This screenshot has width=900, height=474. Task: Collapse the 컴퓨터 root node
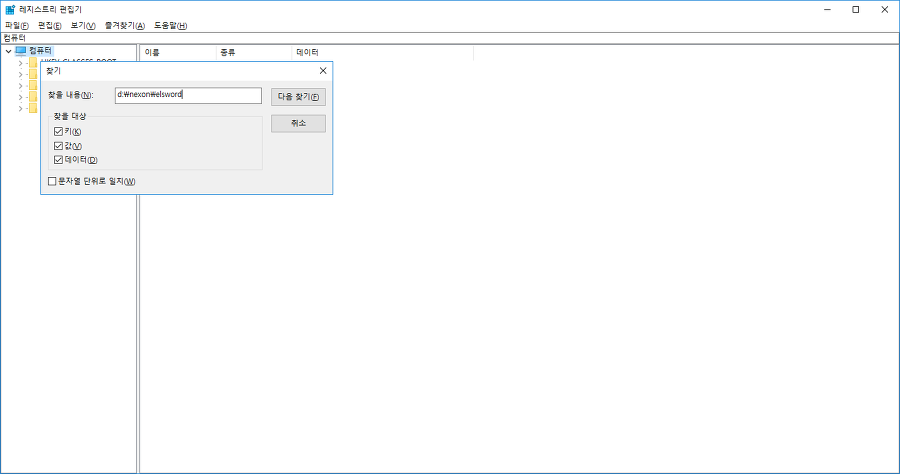click(x=8, y=50)
